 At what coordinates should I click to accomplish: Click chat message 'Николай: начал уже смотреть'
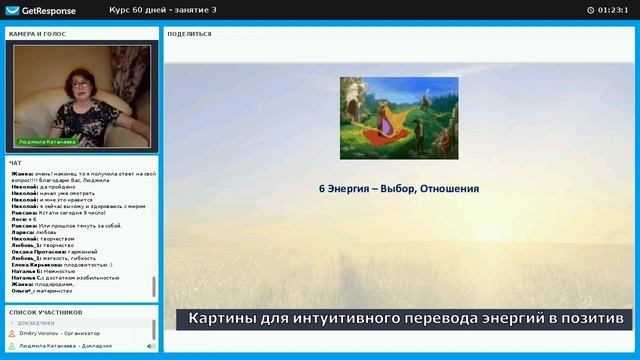tap(53, 193)
